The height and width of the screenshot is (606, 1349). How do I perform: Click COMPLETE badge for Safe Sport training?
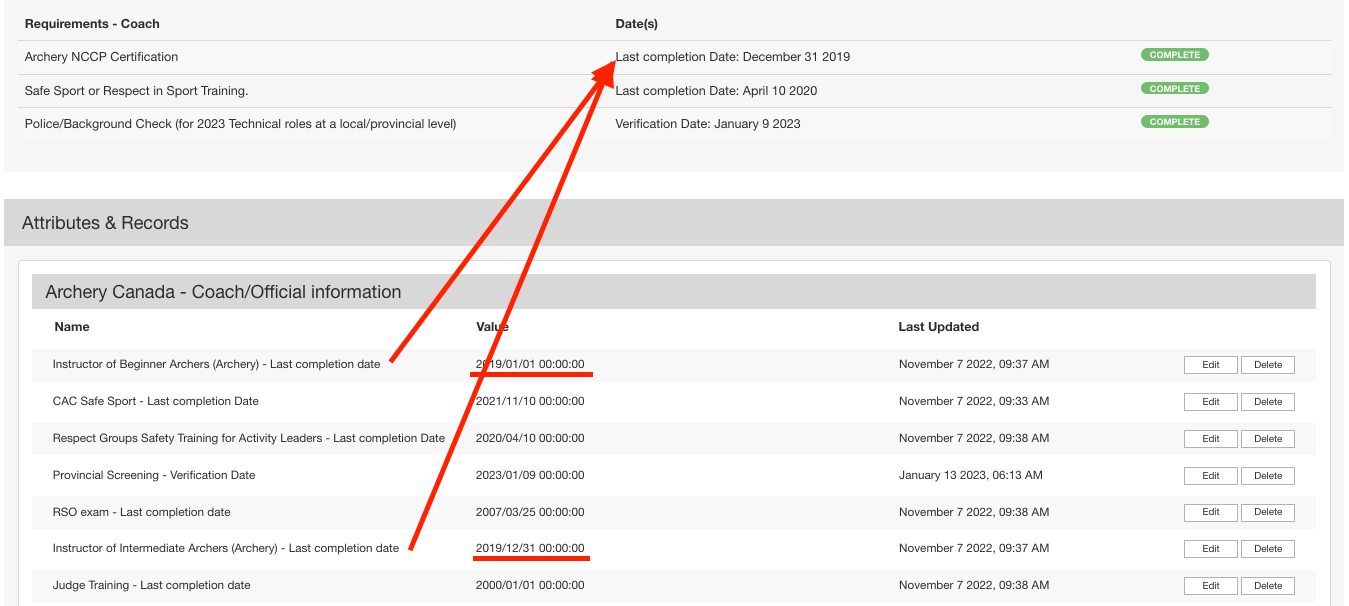1174,89
